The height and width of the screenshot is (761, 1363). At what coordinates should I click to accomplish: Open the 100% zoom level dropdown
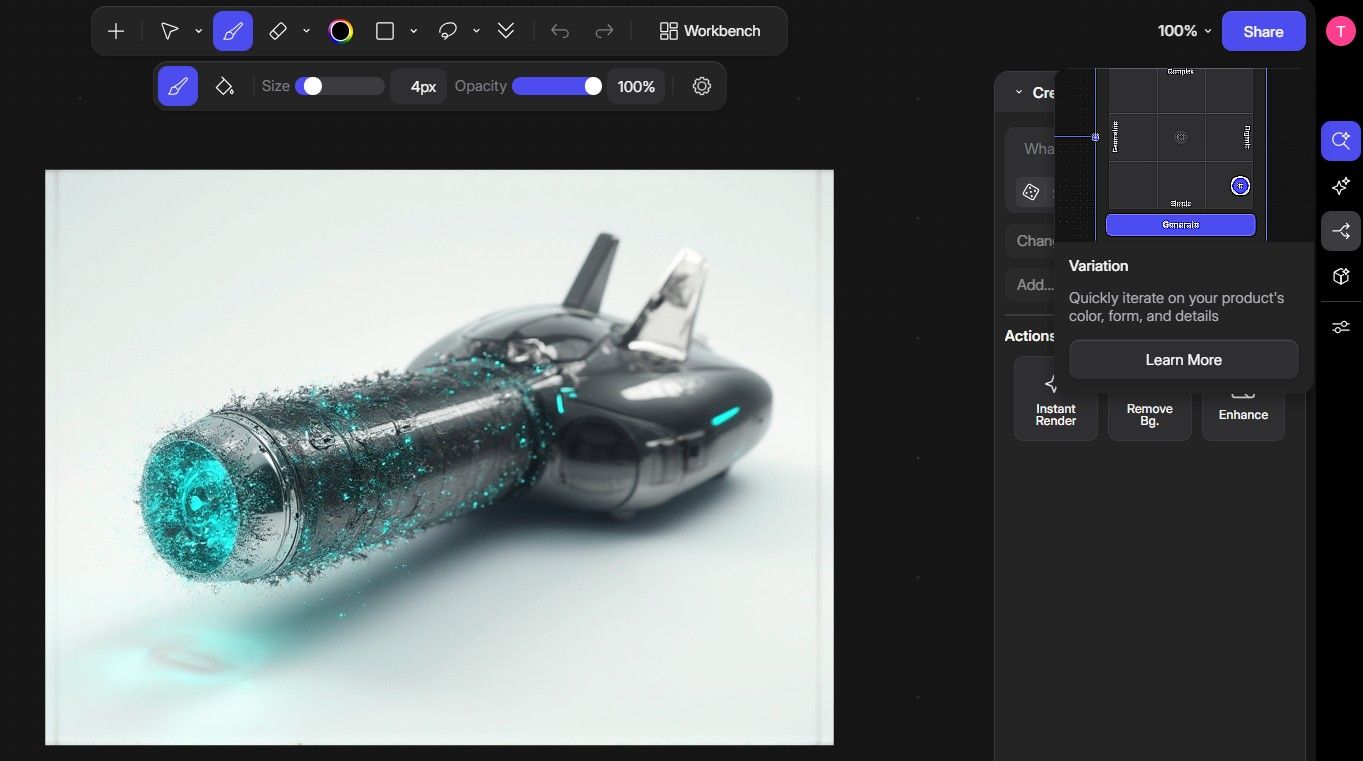click(x=1184, y=31)
